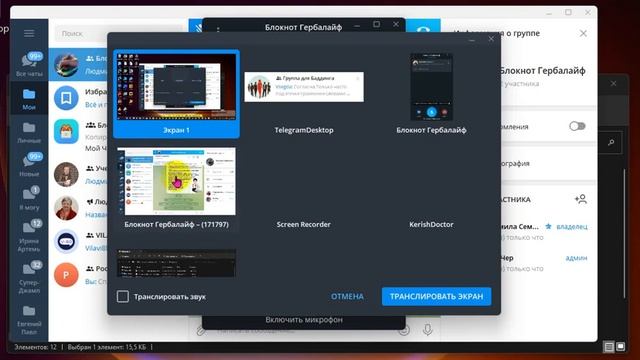Open the elderly man avatar chat
The width and height of the screenshot is (640, 360).
coord(66,174)
